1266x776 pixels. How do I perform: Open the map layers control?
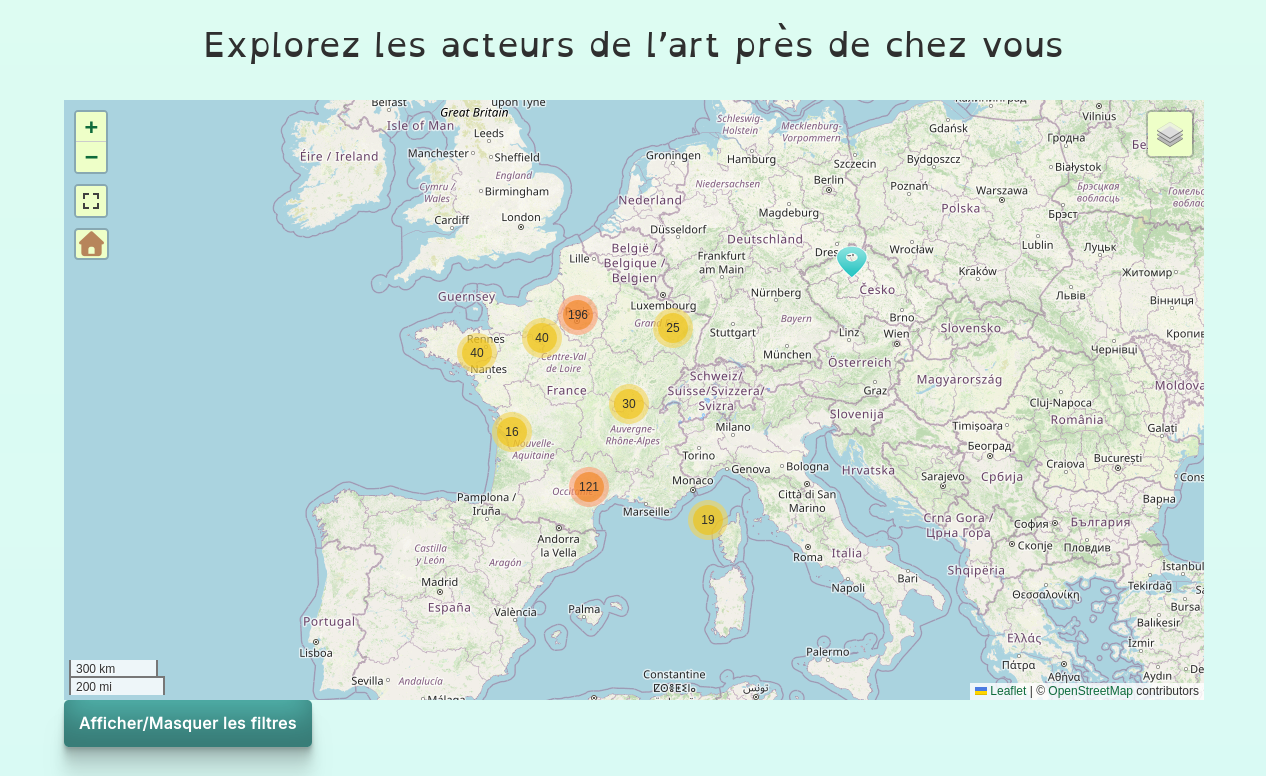[x=1170, y=134]
